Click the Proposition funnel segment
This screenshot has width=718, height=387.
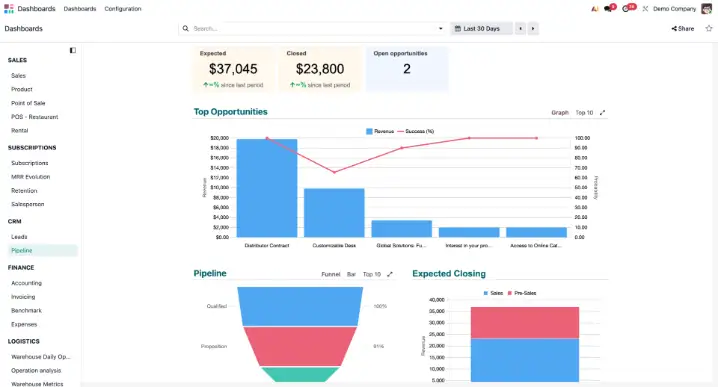coord(300,346)
